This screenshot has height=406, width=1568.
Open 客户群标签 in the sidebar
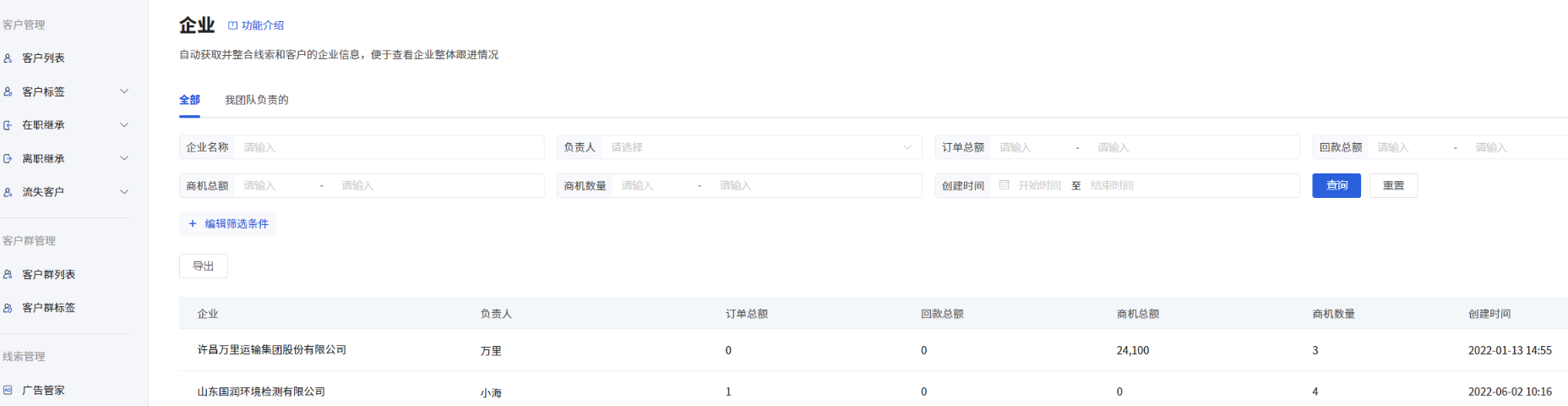(49, 308)
